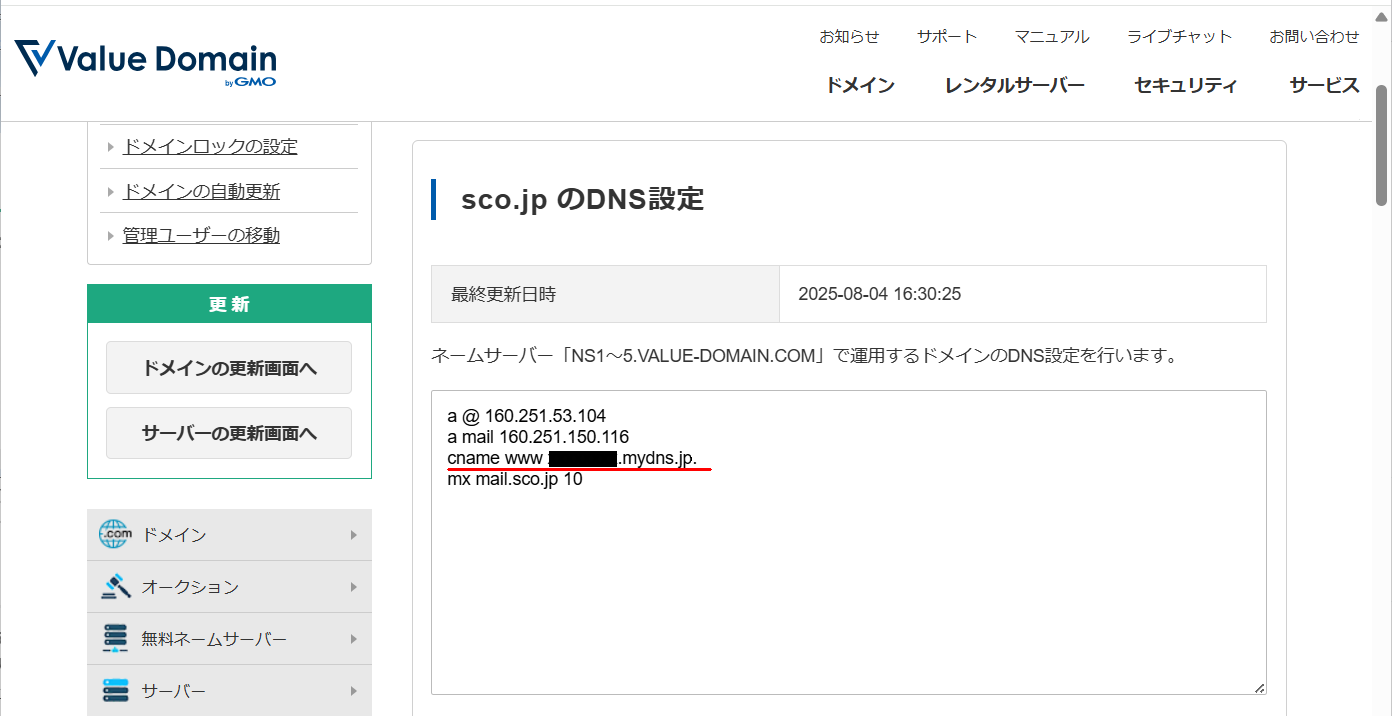This screenshot has height=716, width=1392.
Task: Click the text area resize handle
Action: pos(1259,687)
